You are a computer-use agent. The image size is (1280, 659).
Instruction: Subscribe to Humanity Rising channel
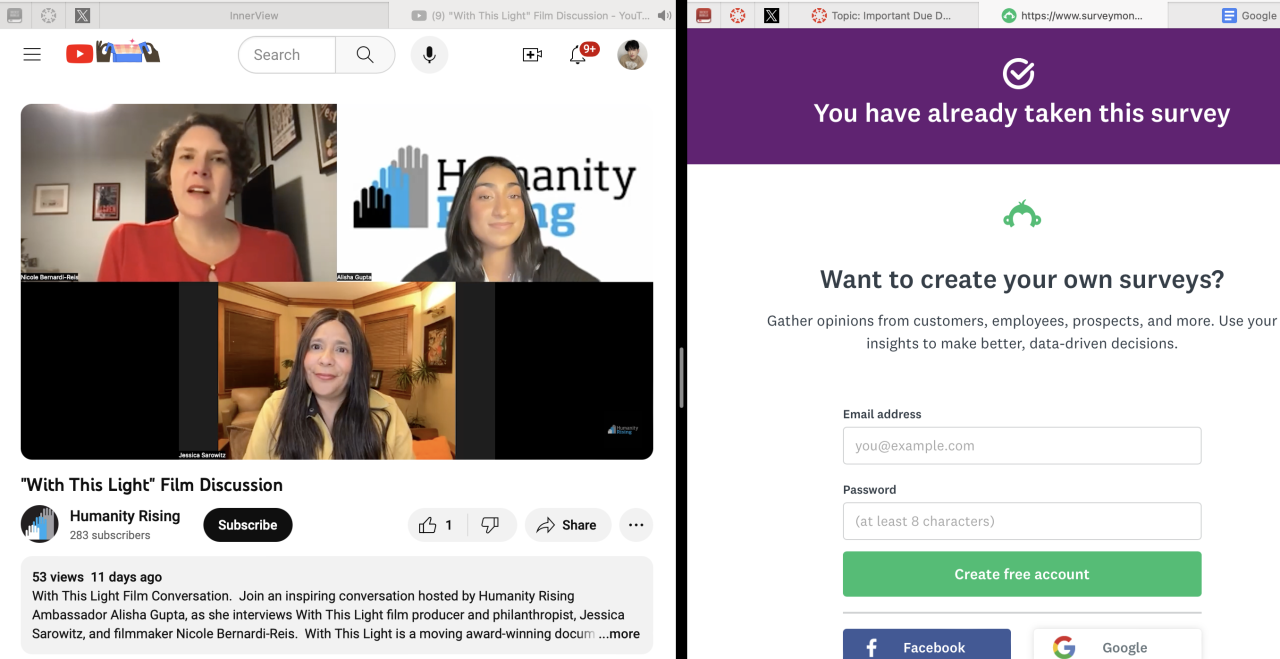(248, 525)
